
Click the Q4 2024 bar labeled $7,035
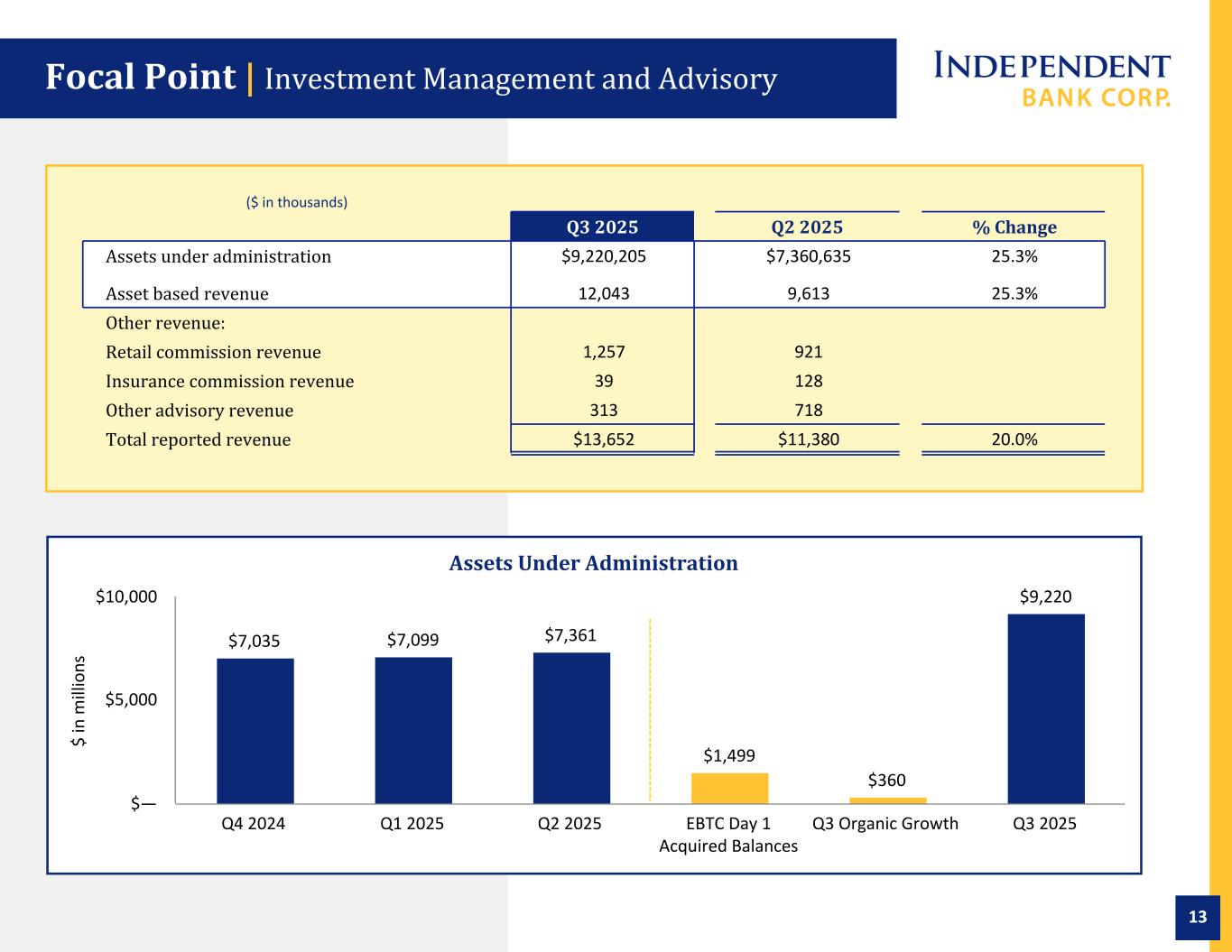click(255, 730)
